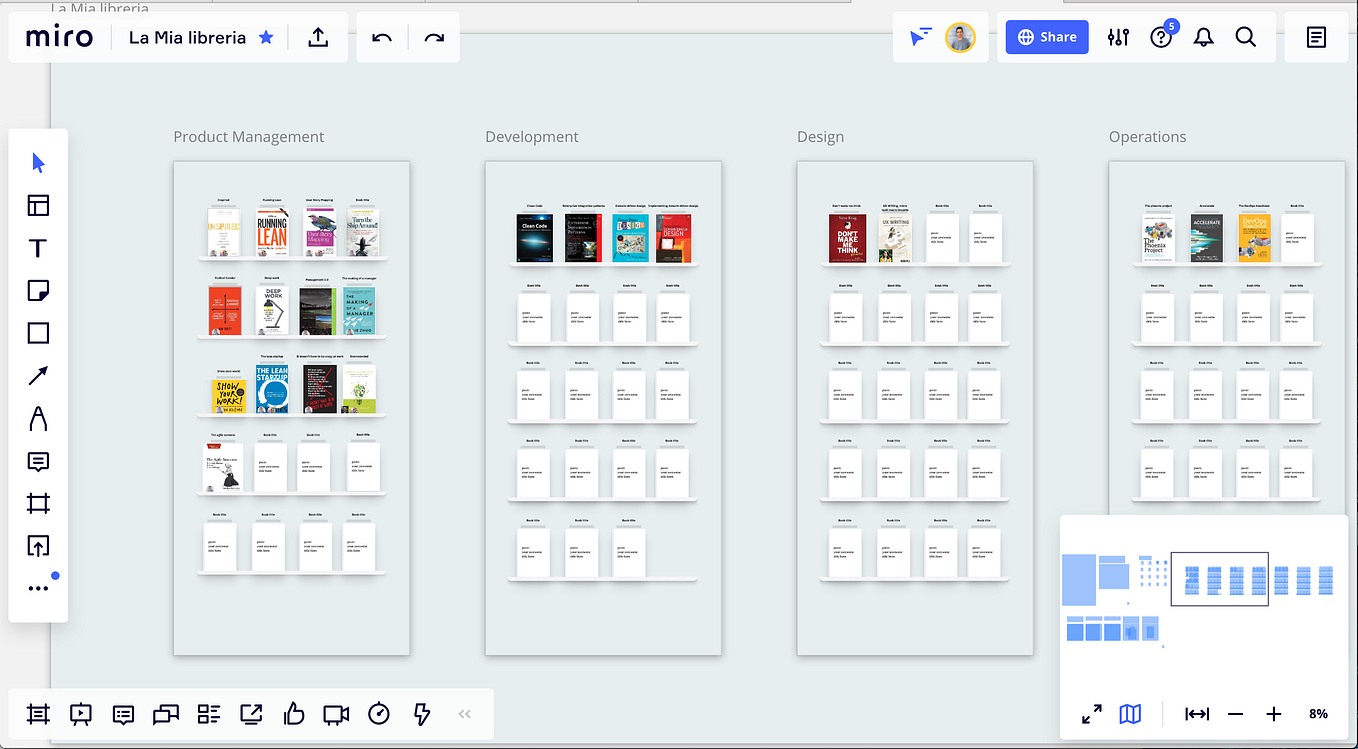Pick the connection line tool
This screenshot has height=749, width=1358.
(x=38, y=375)
